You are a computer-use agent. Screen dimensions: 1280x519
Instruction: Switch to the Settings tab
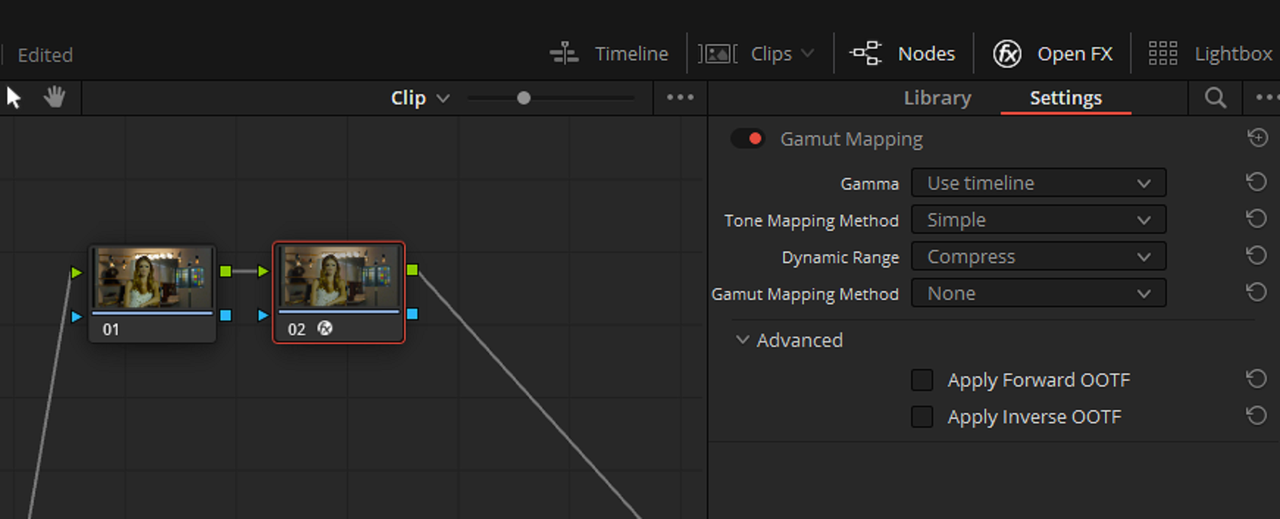tap(1066, 98)
